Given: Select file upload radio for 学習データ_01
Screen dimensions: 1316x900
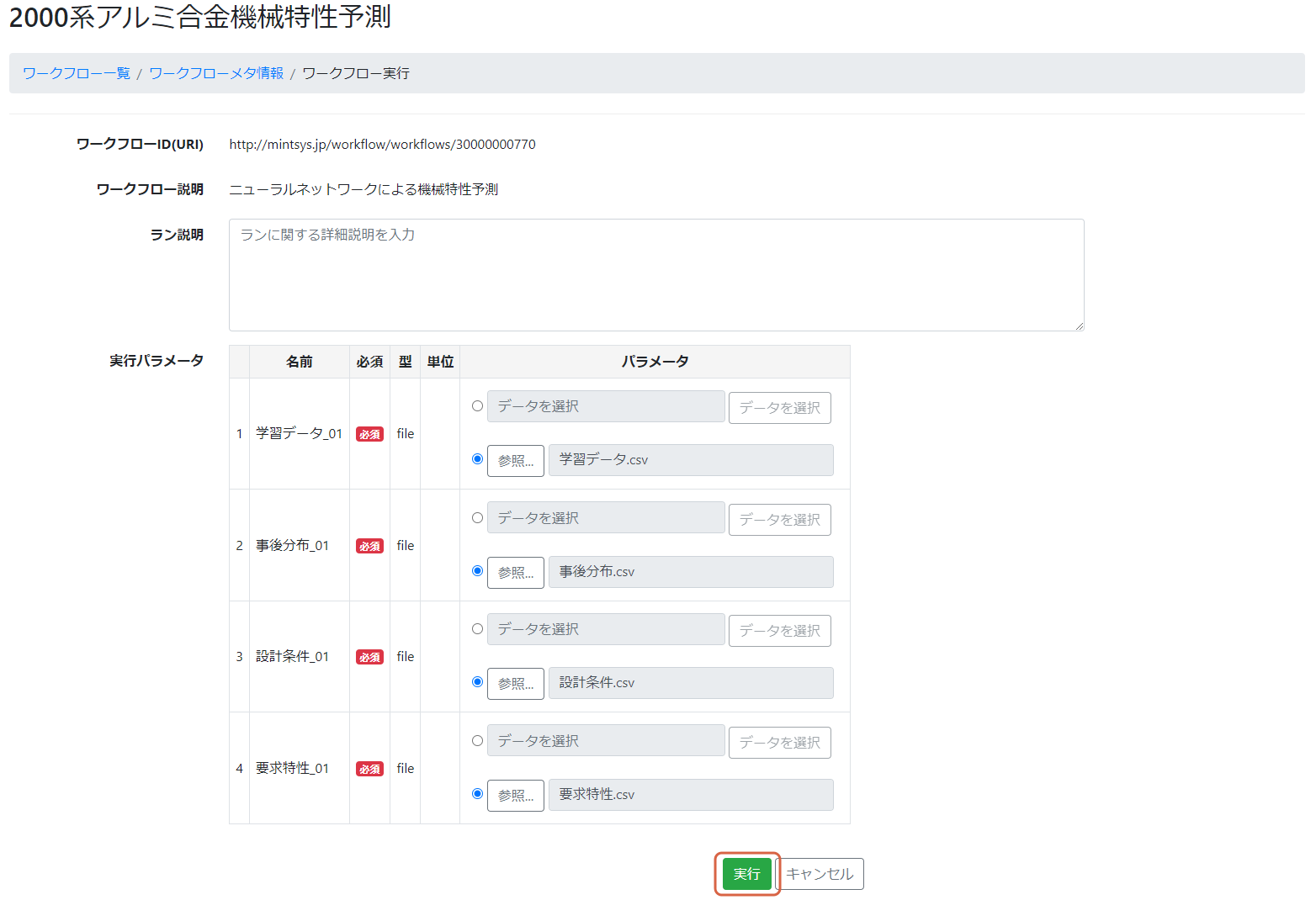Looking at the screenshot, I should click(x=478, y=459).
